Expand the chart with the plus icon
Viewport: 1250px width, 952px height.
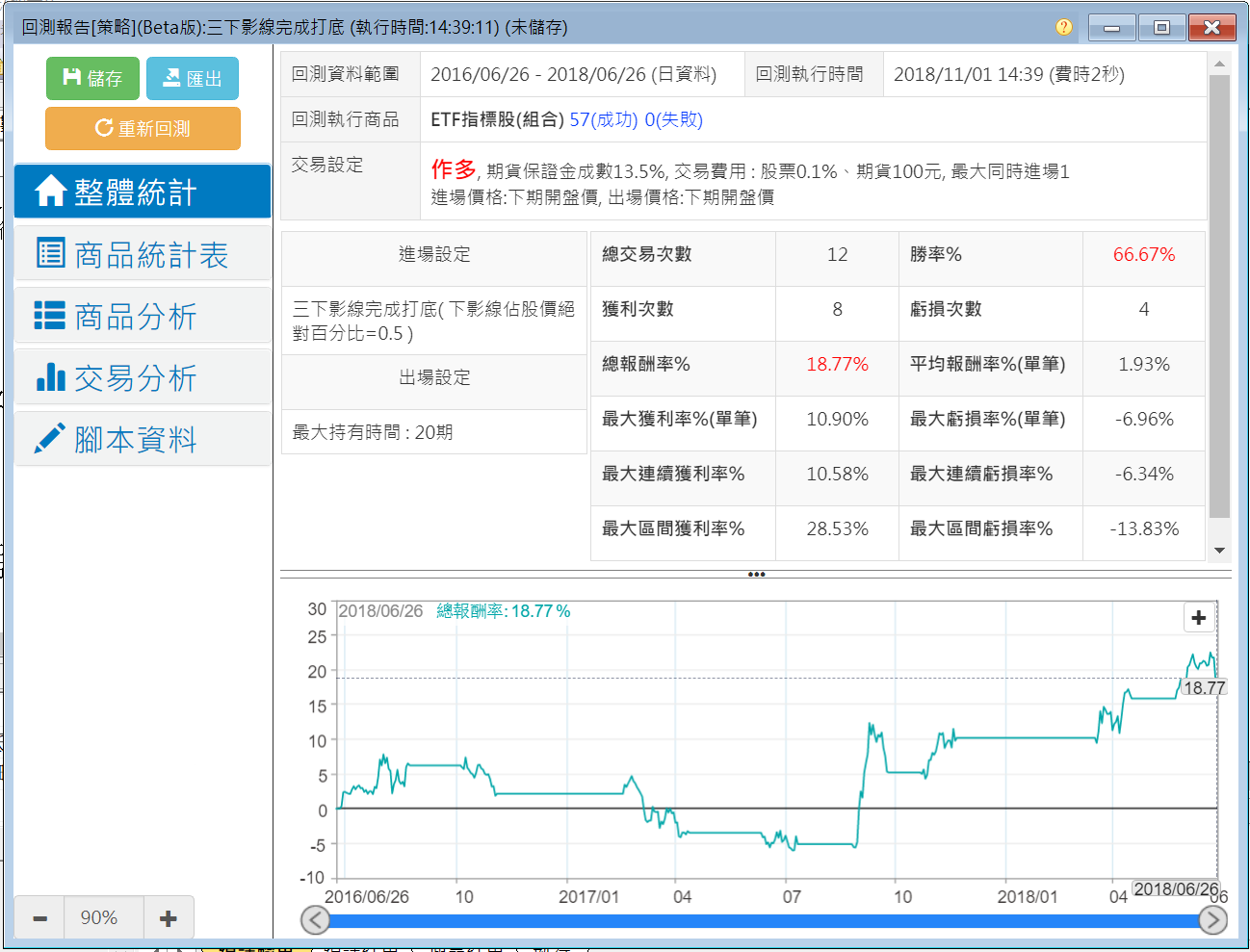(x=1198, y=618)
